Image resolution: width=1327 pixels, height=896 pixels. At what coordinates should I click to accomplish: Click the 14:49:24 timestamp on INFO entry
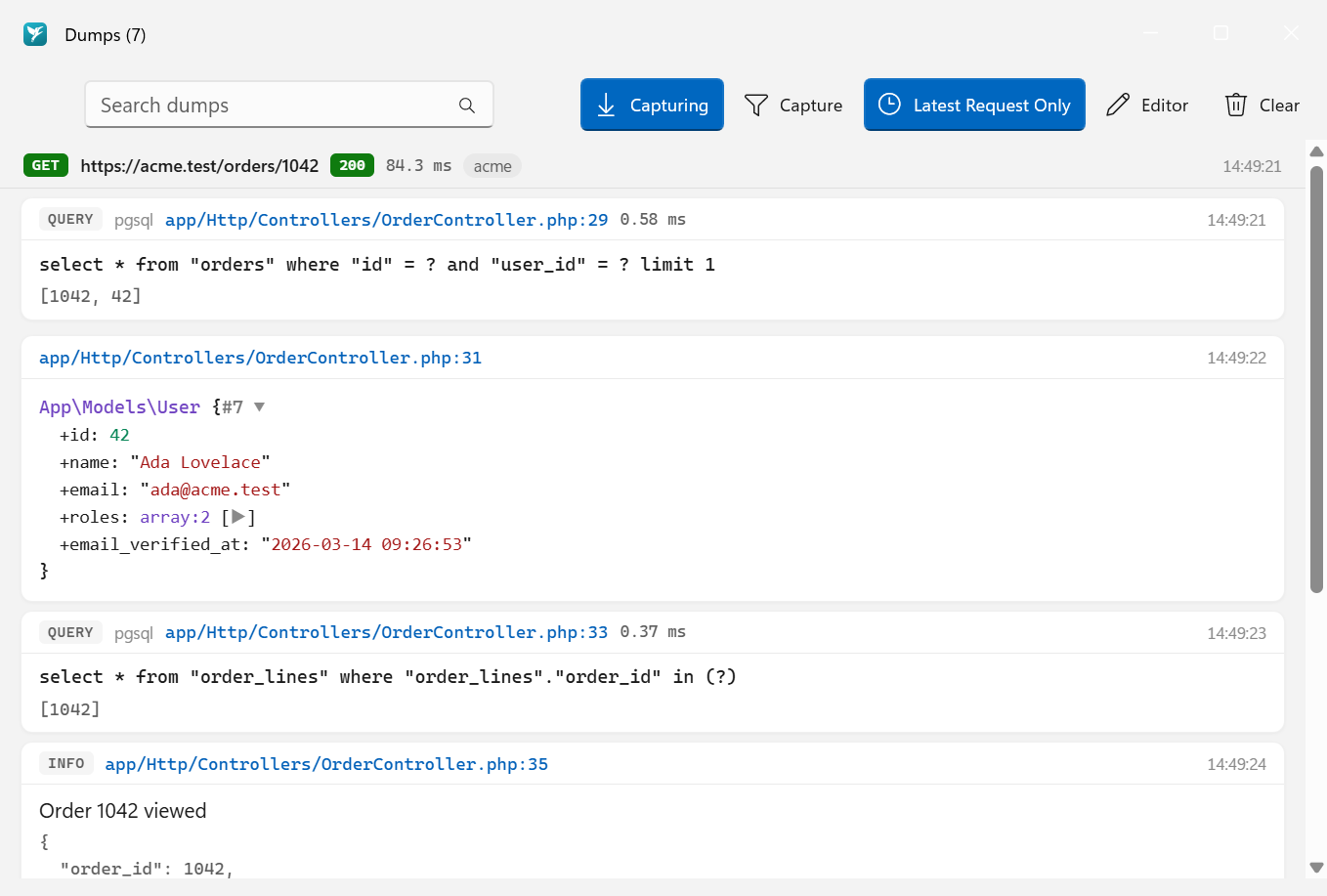pos(1236,764)
